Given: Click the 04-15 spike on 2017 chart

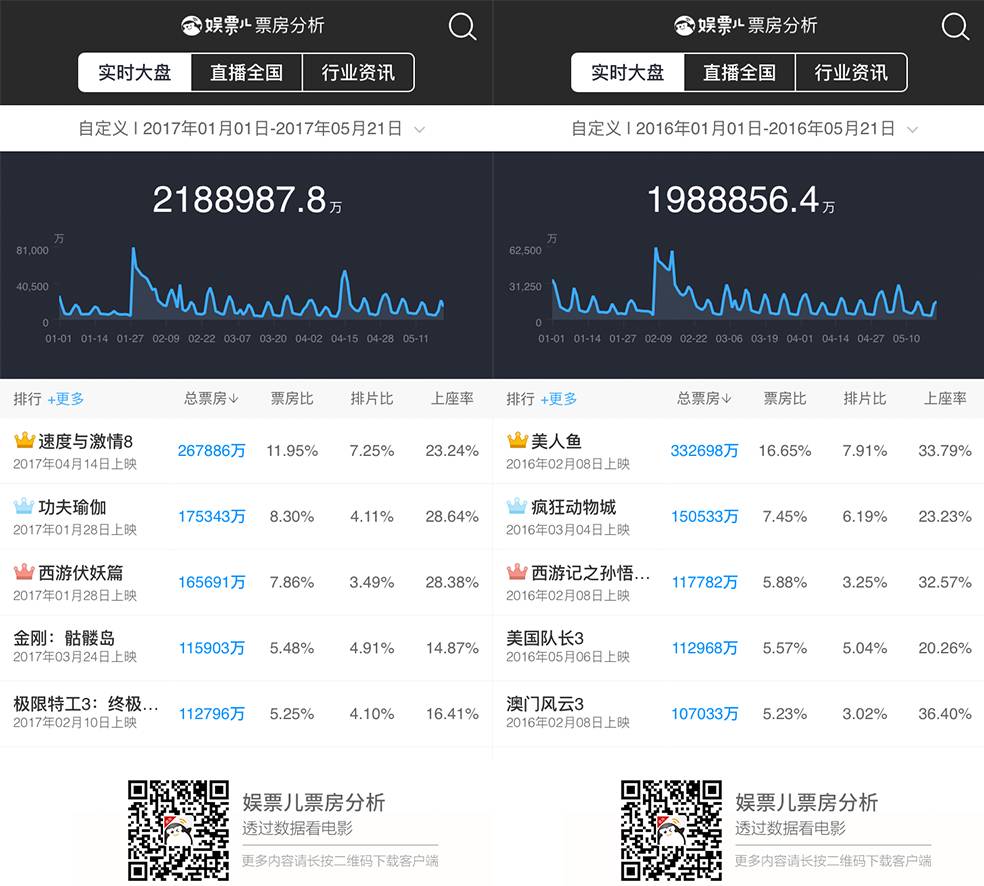Looking at the screenshot, I should [x=344, y=272].
